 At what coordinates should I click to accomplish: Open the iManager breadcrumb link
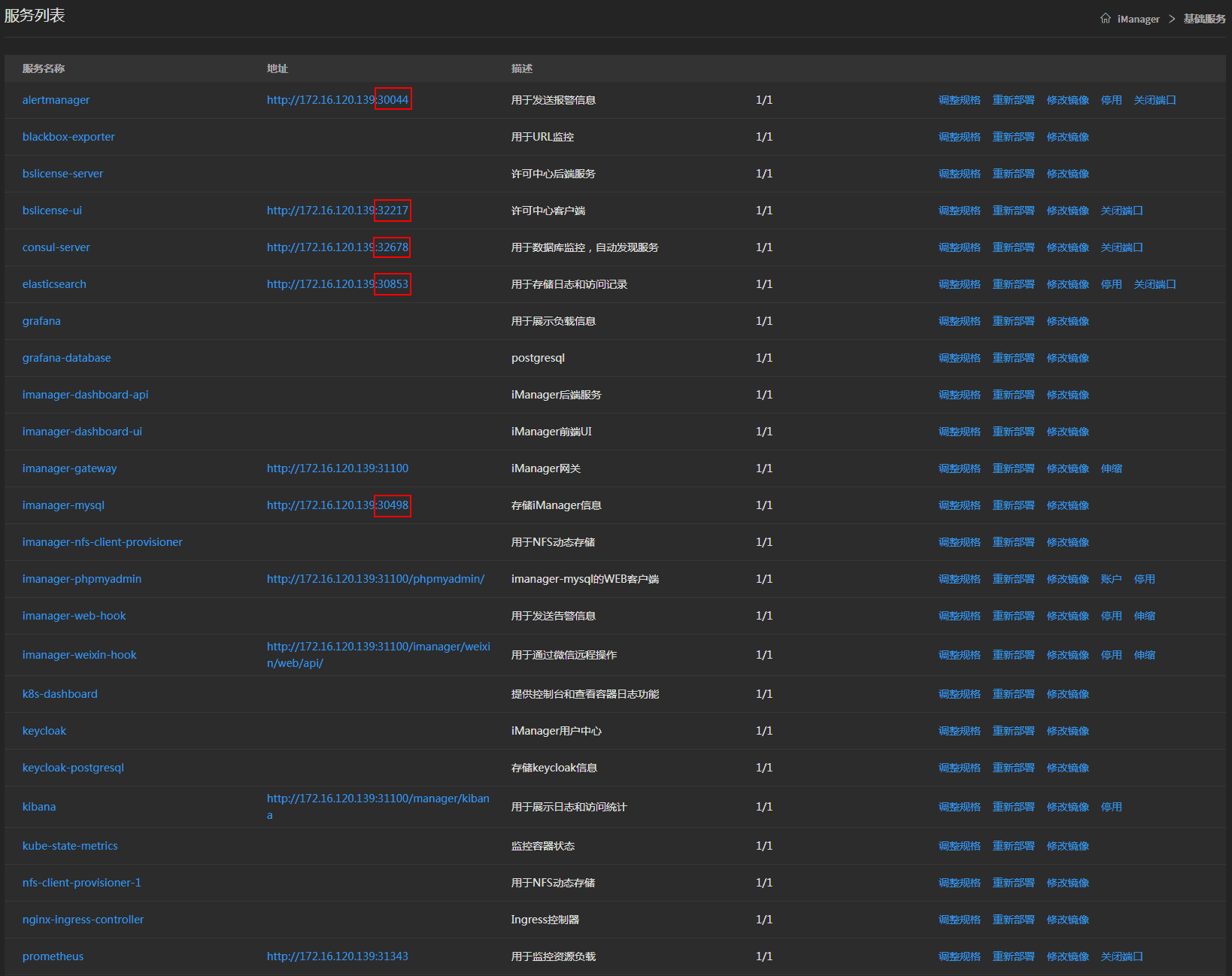(1138, 19)
